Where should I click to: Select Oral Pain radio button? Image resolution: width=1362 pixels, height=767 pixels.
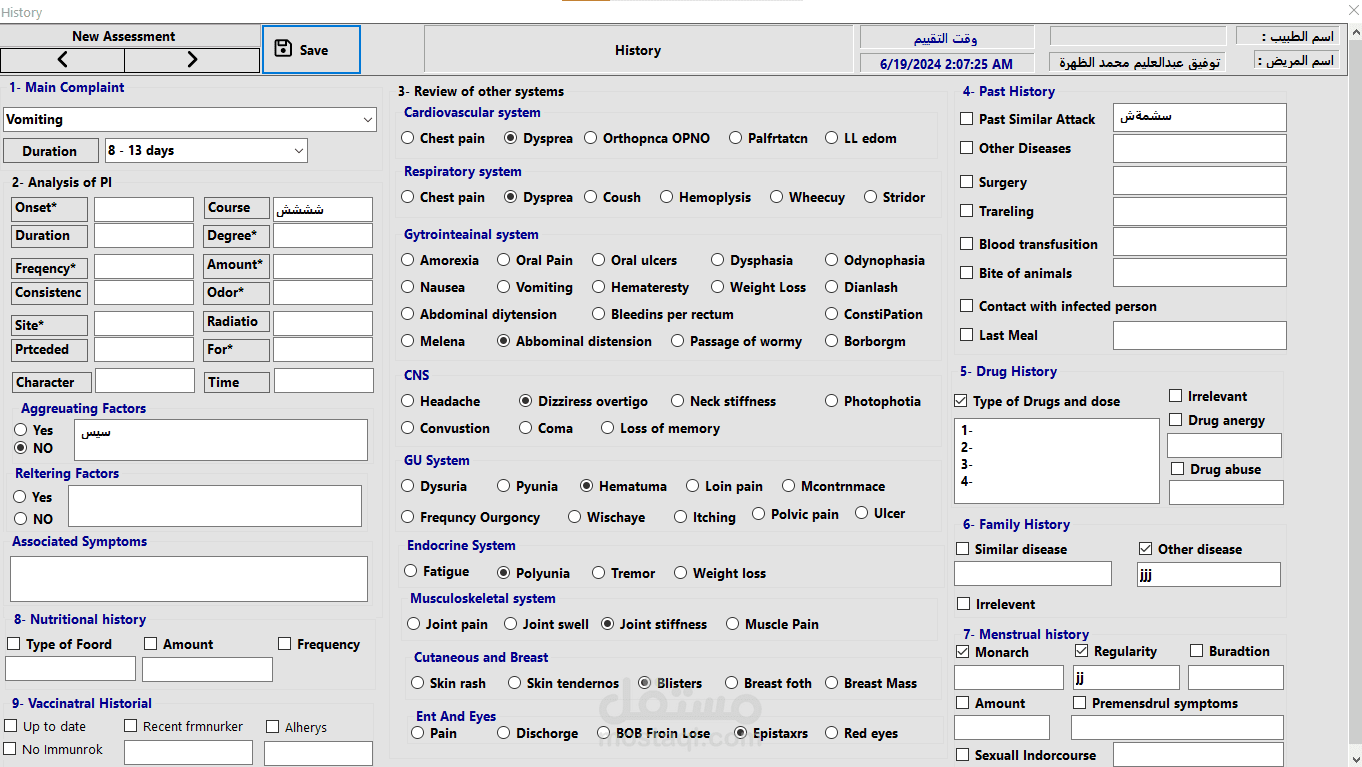(x=504, y=260)
